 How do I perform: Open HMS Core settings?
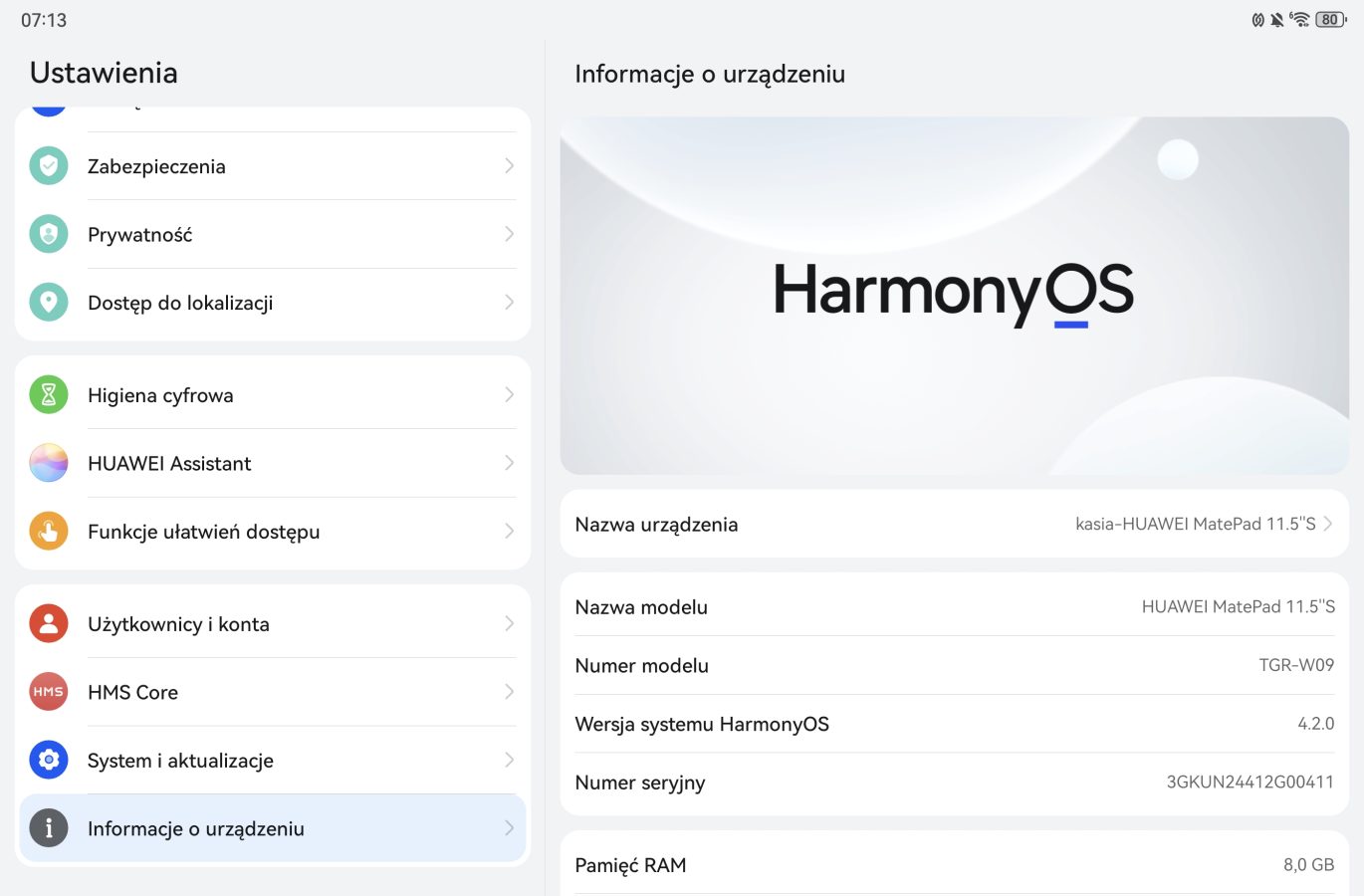tap(273, 692)
